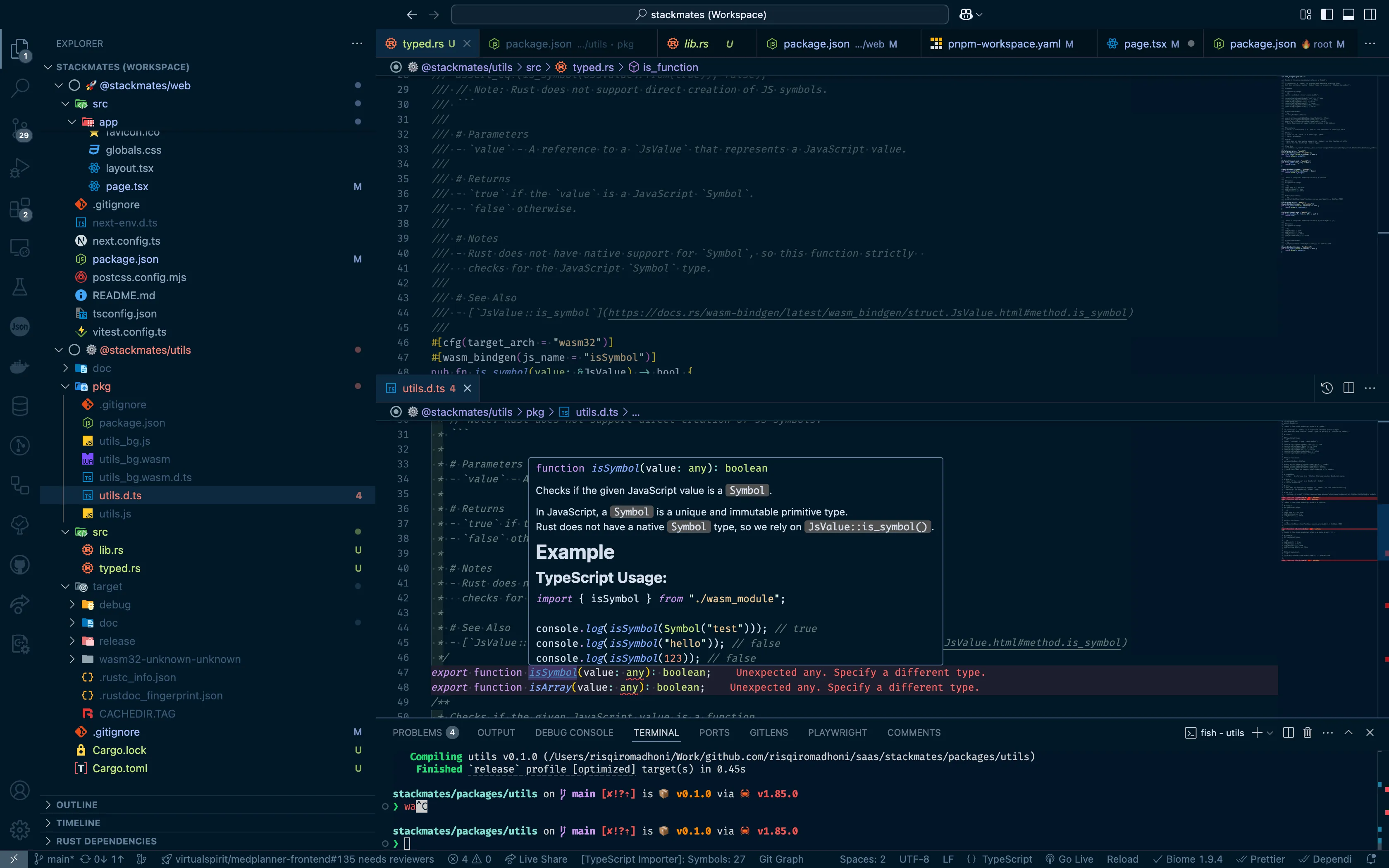
Task: Expand the RUST DEPENDENCIES section
Action: pyautogui.click(x=106, y=841)
